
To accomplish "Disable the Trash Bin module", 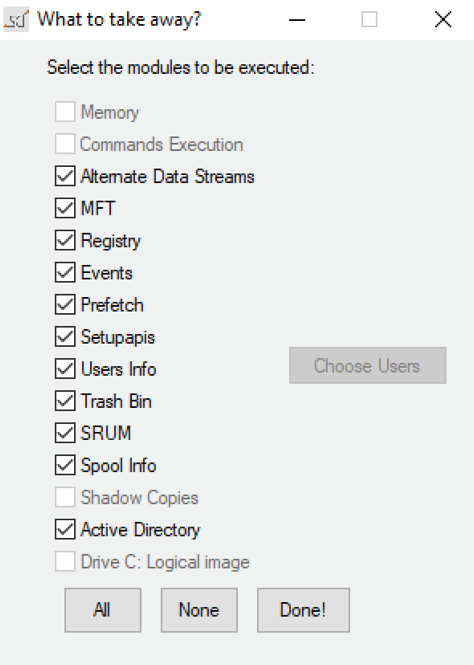I will [x=65, y=401].
